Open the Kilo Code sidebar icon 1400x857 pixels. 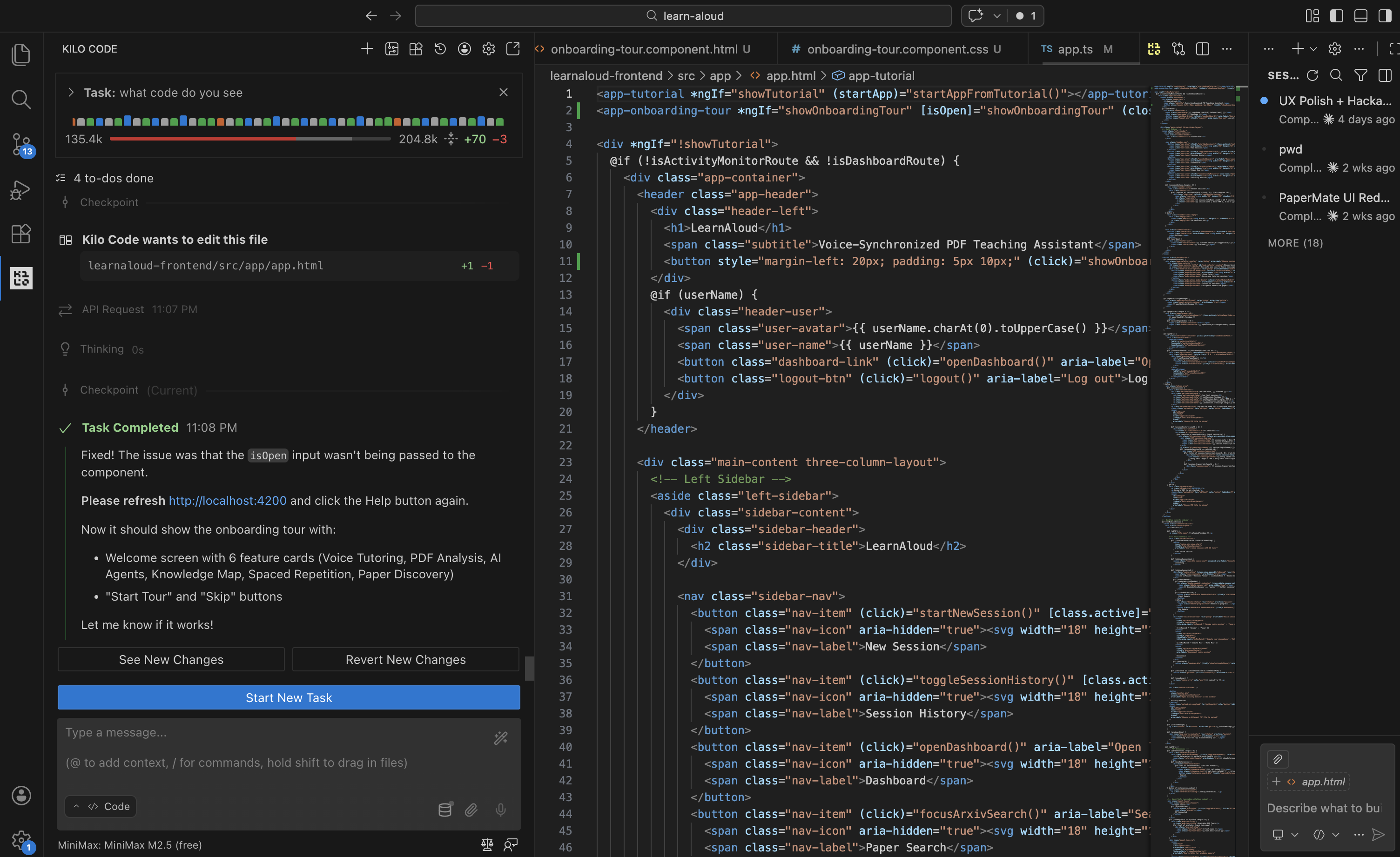pos(21,278)
